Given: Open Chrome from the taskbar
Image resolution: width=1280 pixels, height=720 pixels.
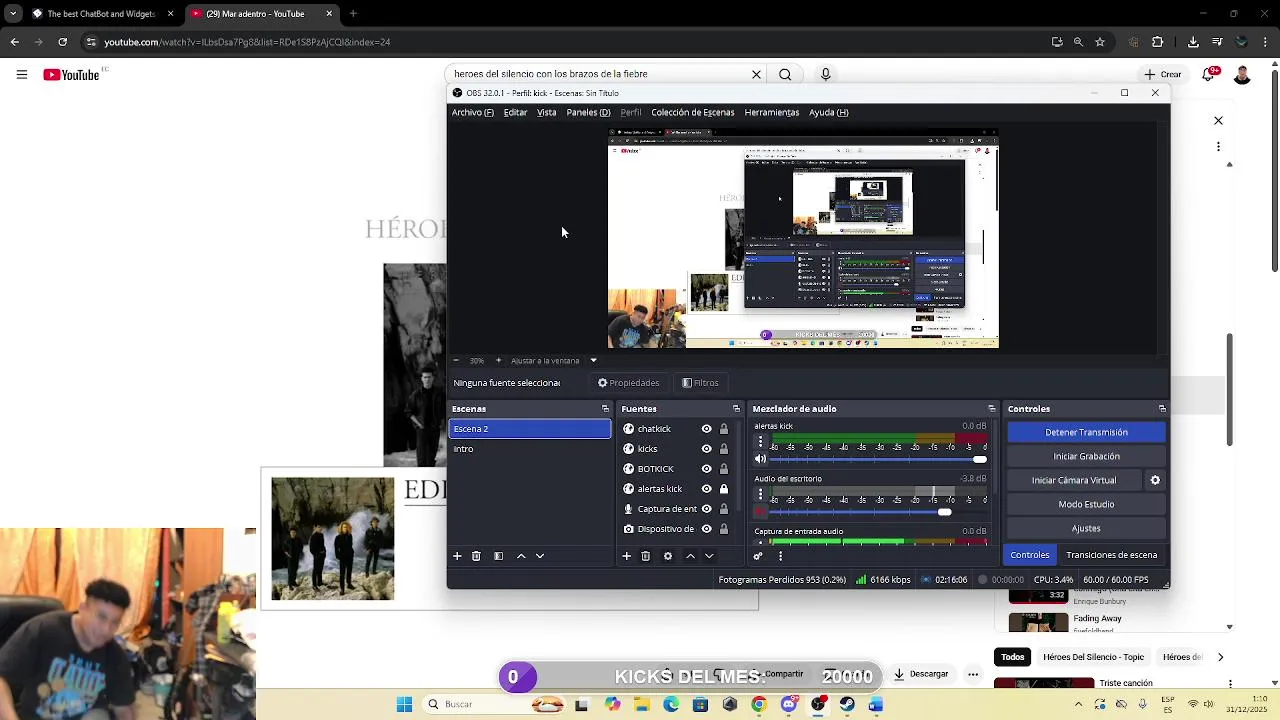Looking at the screenshot, I should [x=759, y=704].
